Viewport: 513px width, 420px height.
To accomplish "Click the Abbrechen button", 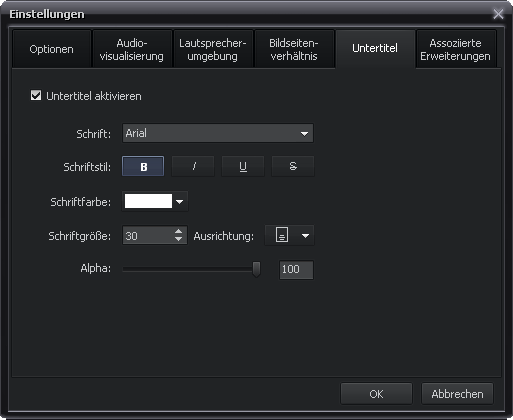I will coord(457,394).
